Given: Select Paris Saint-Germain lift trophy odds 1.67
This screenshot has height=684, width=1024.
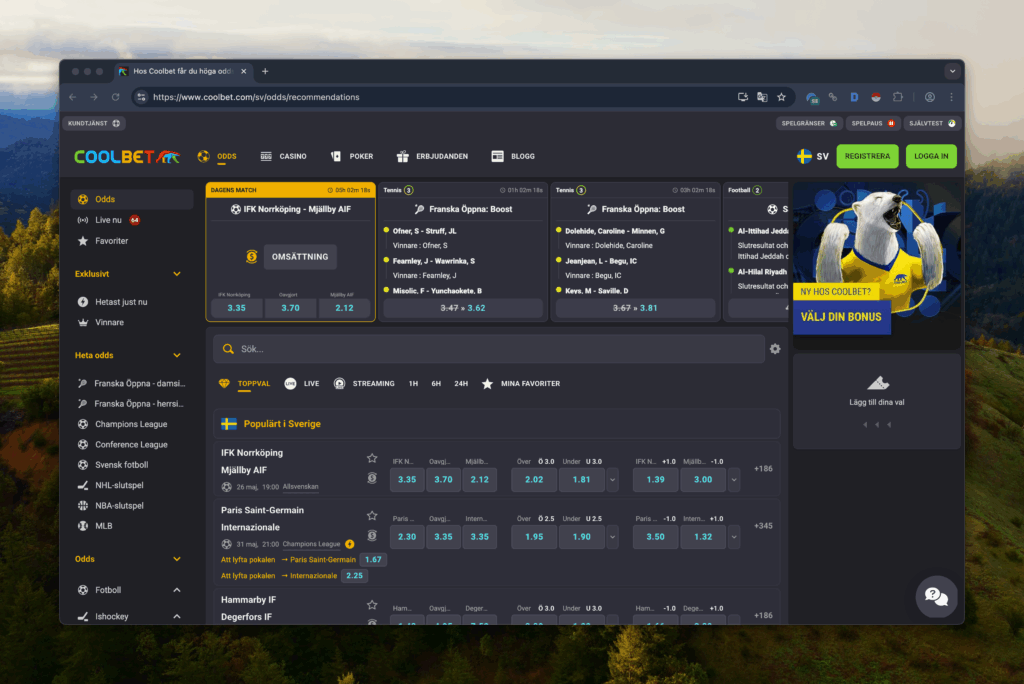Looking at the screenshot, I should tap(373, 559).
